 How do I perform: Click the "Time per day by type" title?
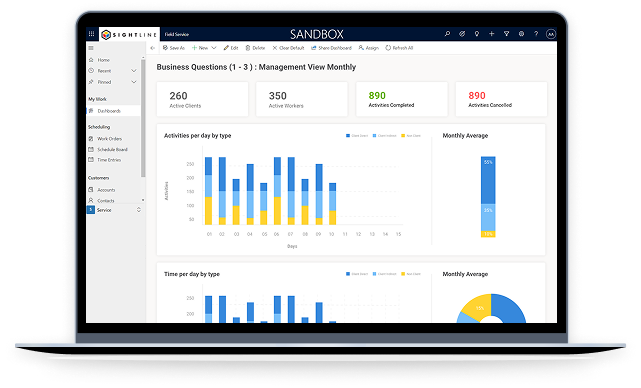pyautogui.click(x=192, y=274)
